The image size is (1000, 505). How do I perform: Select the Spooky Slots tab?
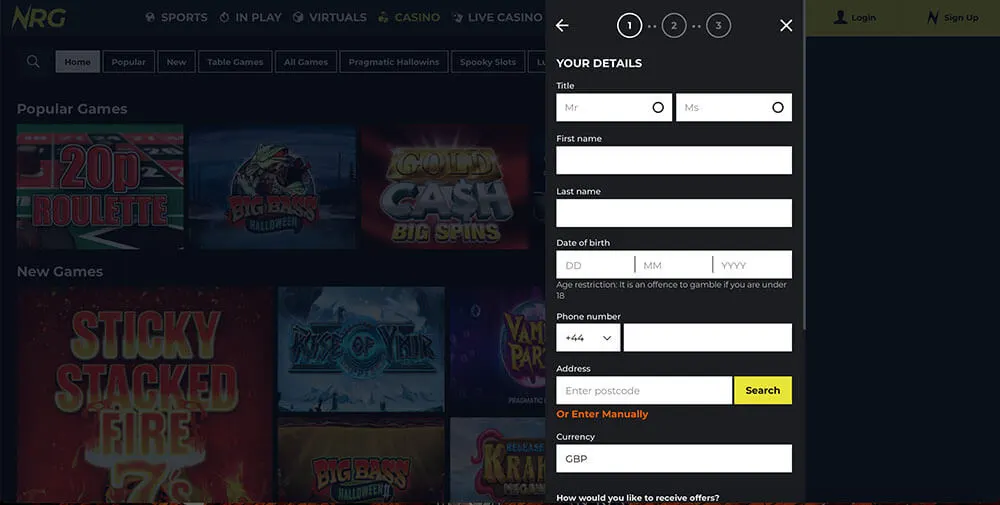[488, 62]
